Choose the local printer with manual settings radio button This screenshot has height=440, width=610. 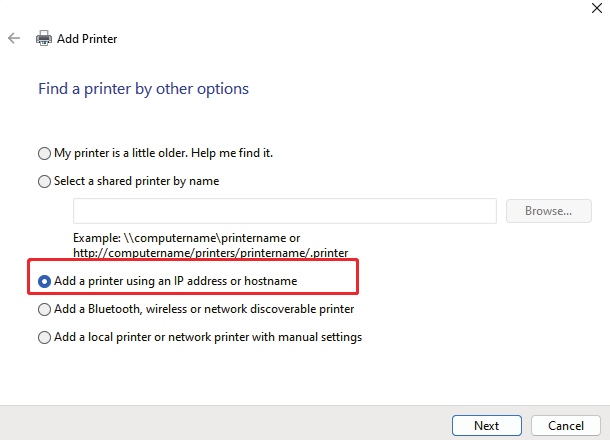[x=44, y=338]
